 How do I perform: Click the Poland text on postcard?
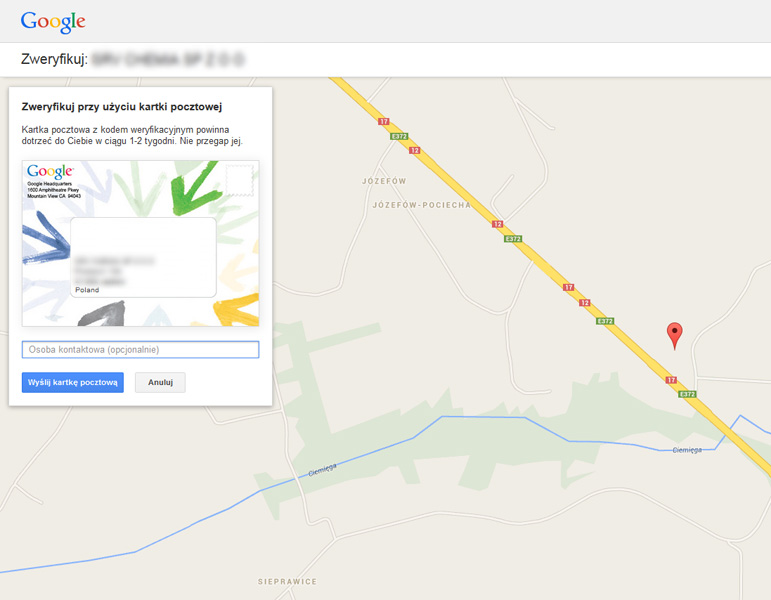click(x=87, y=290)
